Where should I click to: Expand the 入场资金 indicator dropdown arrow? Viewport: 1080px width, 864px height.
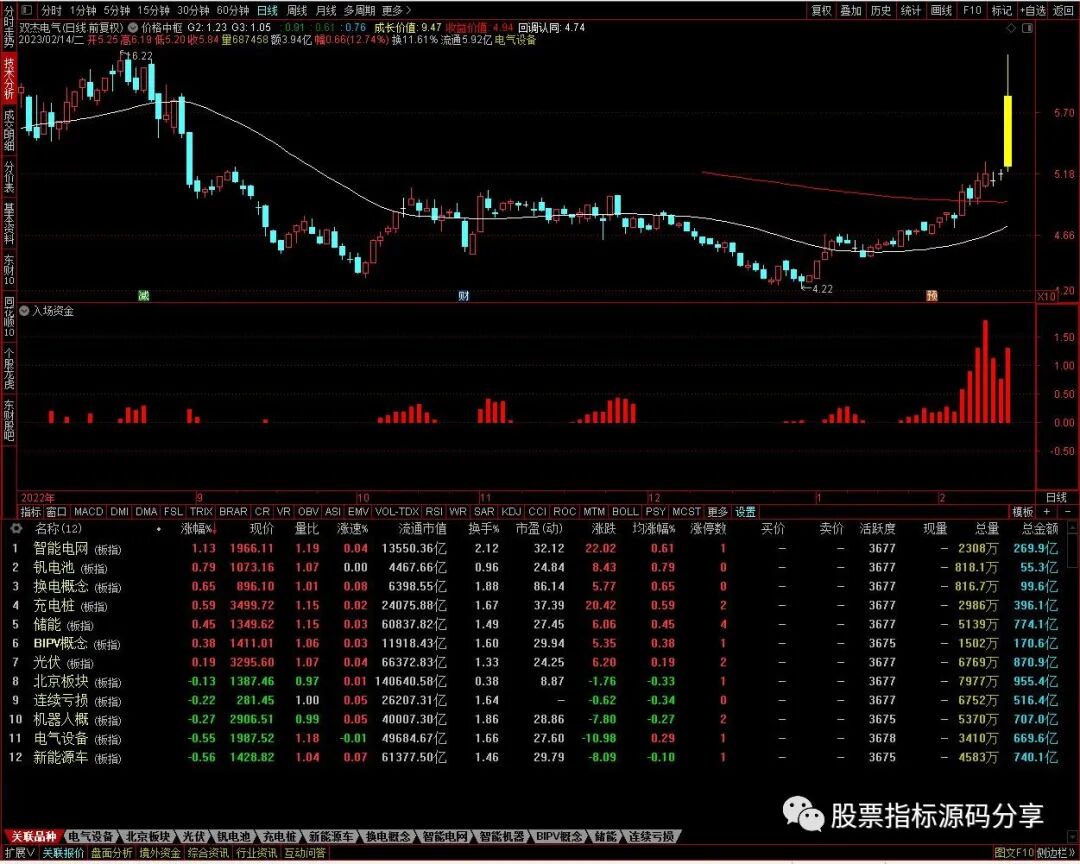point(25,311)
